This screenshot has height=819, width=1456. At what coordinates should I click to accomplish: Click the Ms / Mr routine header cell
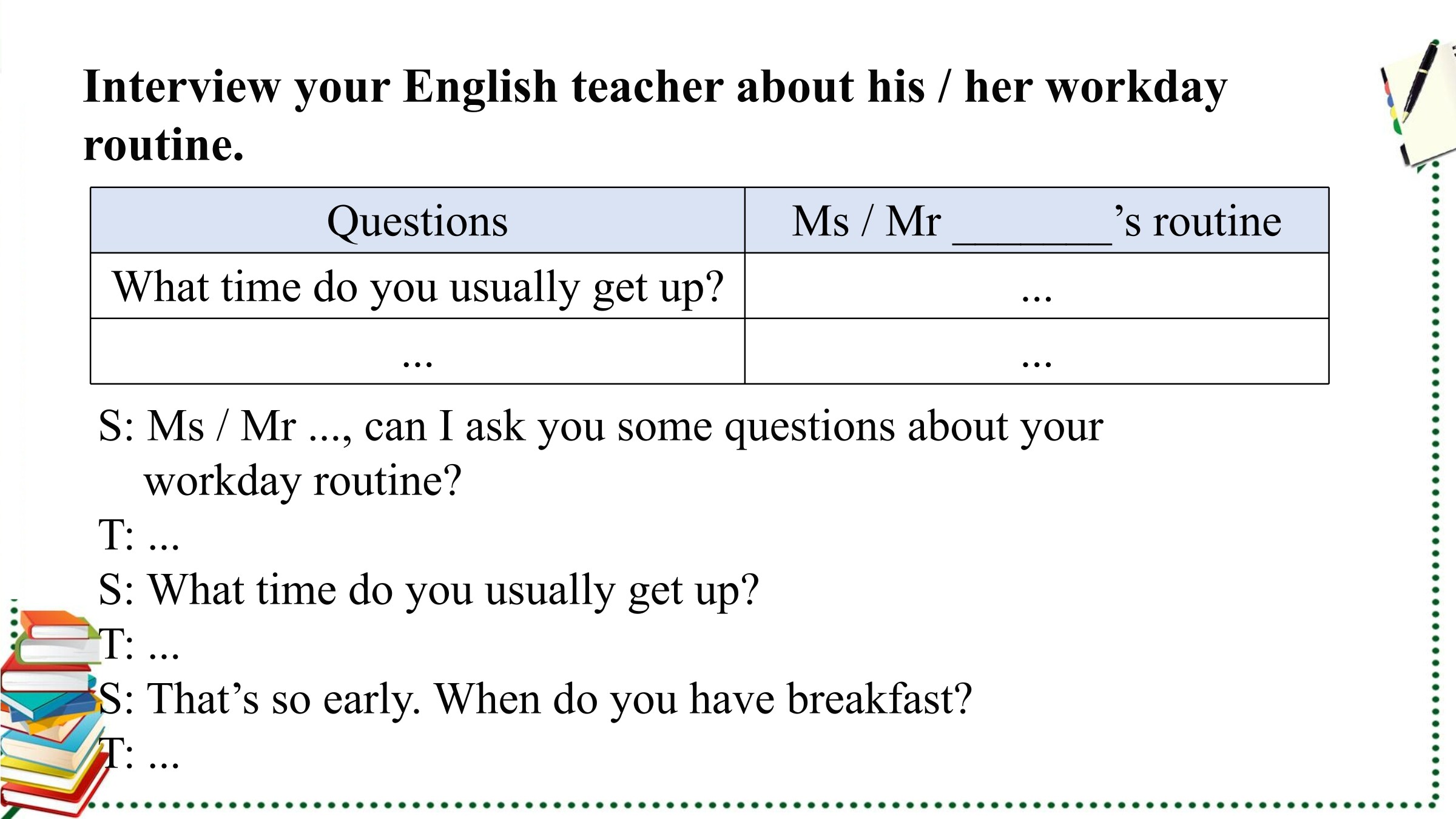point(1037,220)
